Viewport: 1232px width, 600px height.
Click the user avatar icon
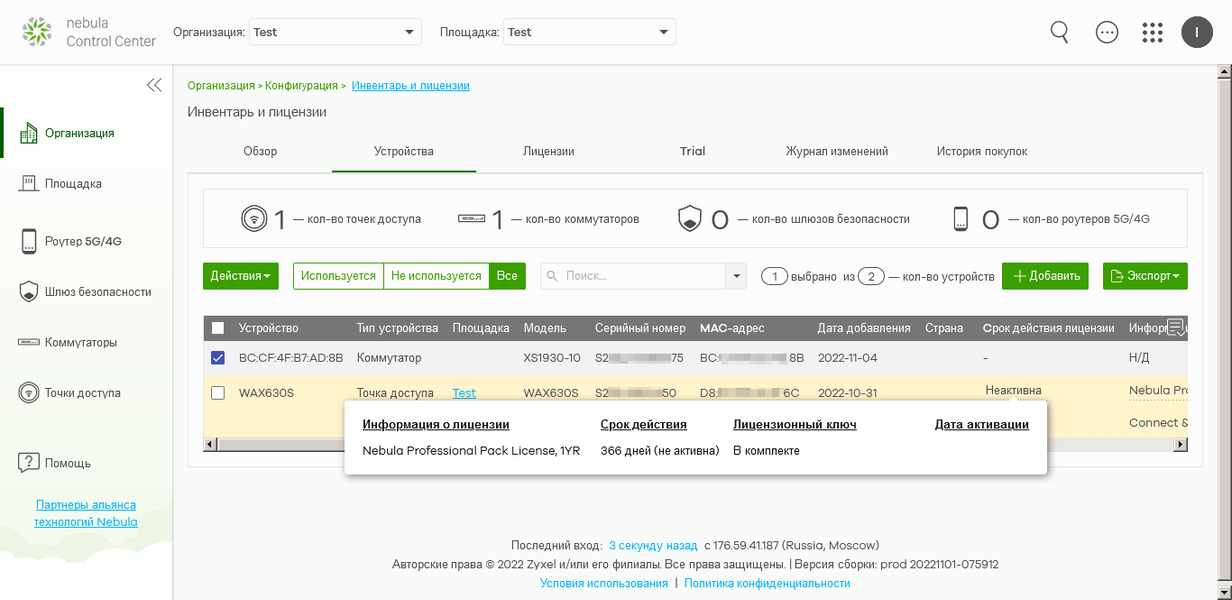pyautogui.click(x=1197, y=32)
